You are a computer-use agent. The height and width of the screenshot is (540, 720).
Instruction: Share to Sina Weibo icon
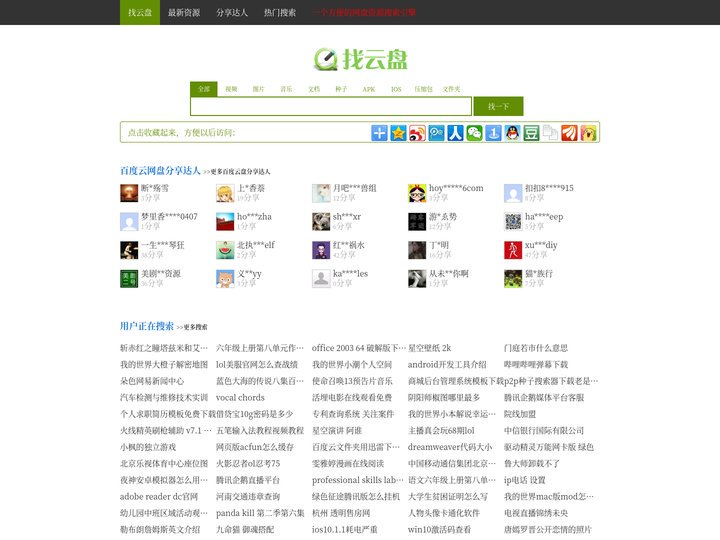pyautogui.click(x=417, y=133)
